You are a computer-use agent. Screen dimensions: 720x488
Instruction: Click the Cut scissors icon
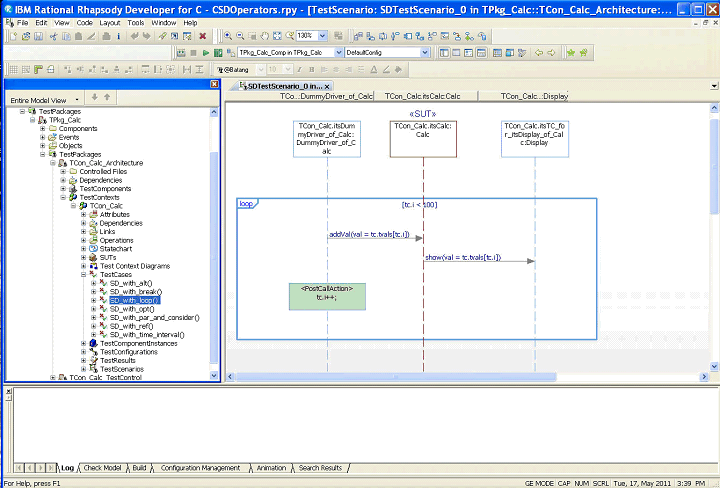click(x=54, y=36)
